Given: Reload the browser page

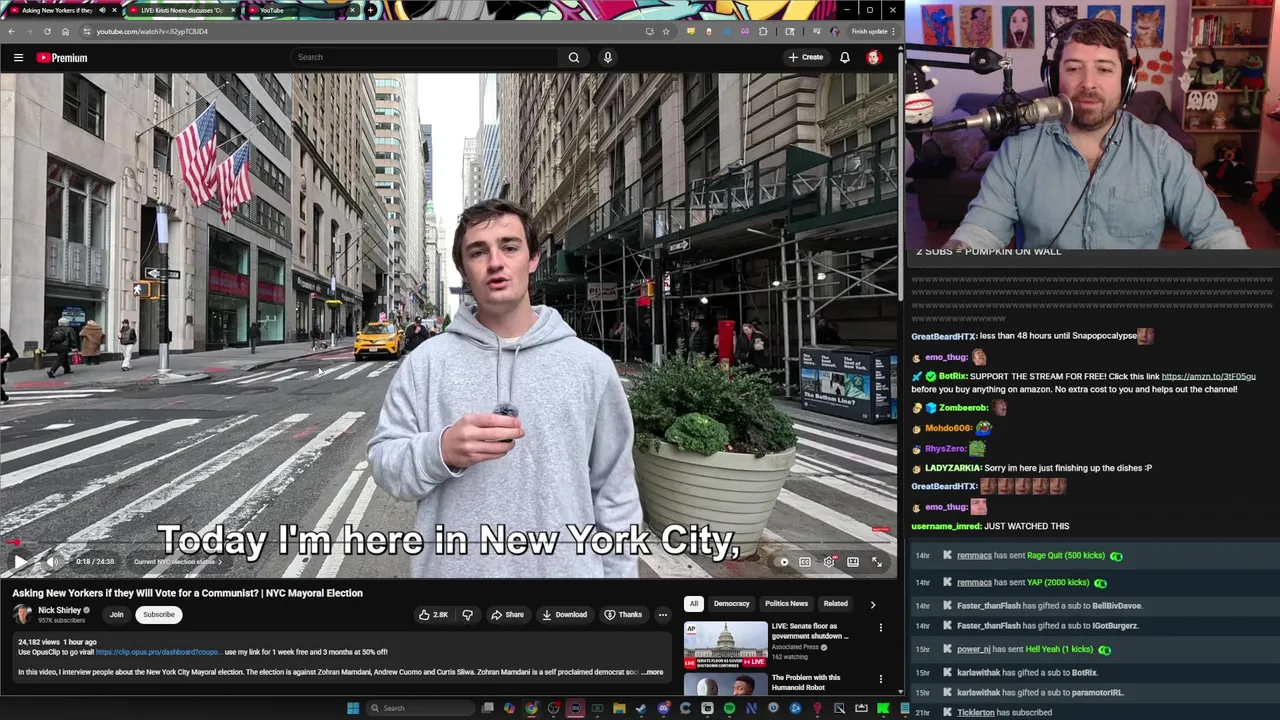Looking at the screenshot, I should coord(47,31).
